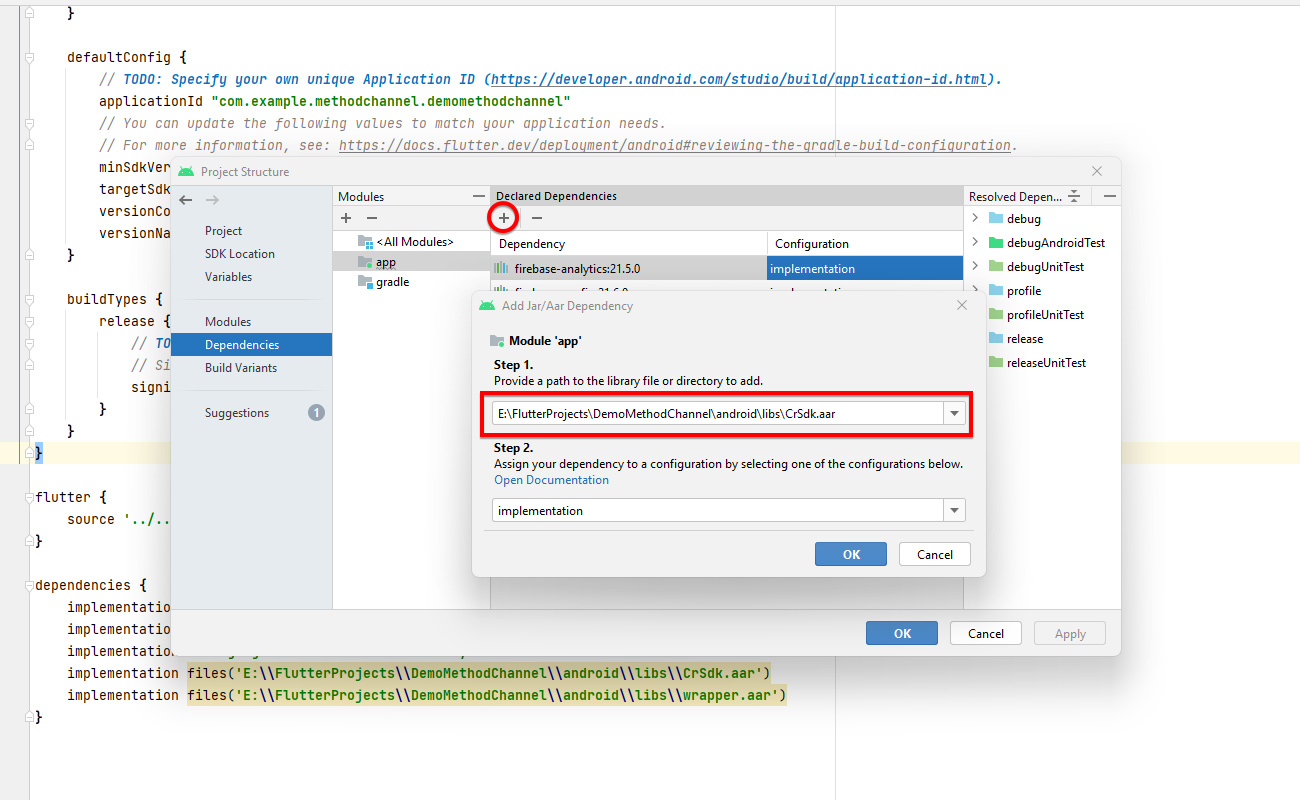Click the plus icon under Modules
The height and width of the screenshot is (800, 1300).
(346, 218)
